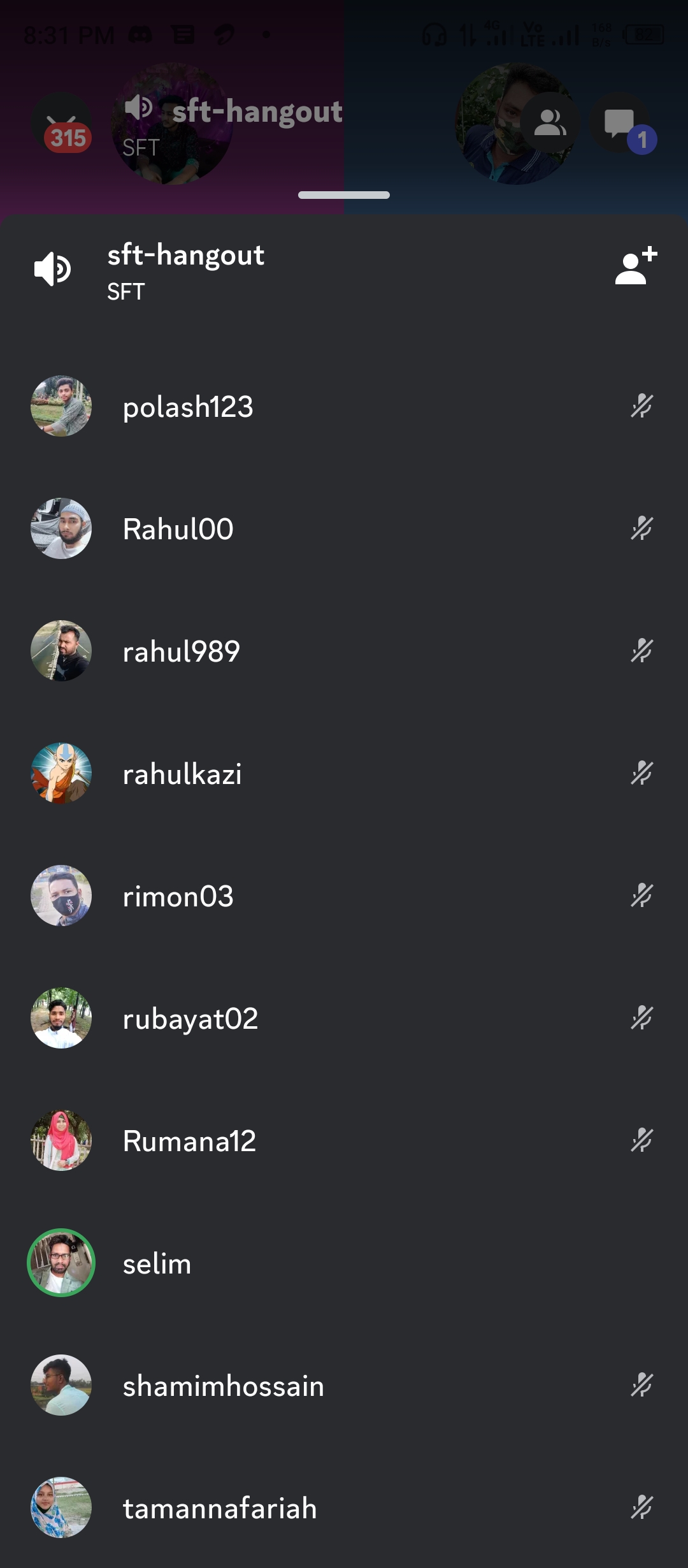Tap the sheet drag handle bar
The image size is (688, 1568).
pyautogui.click(x=344, y=195)
